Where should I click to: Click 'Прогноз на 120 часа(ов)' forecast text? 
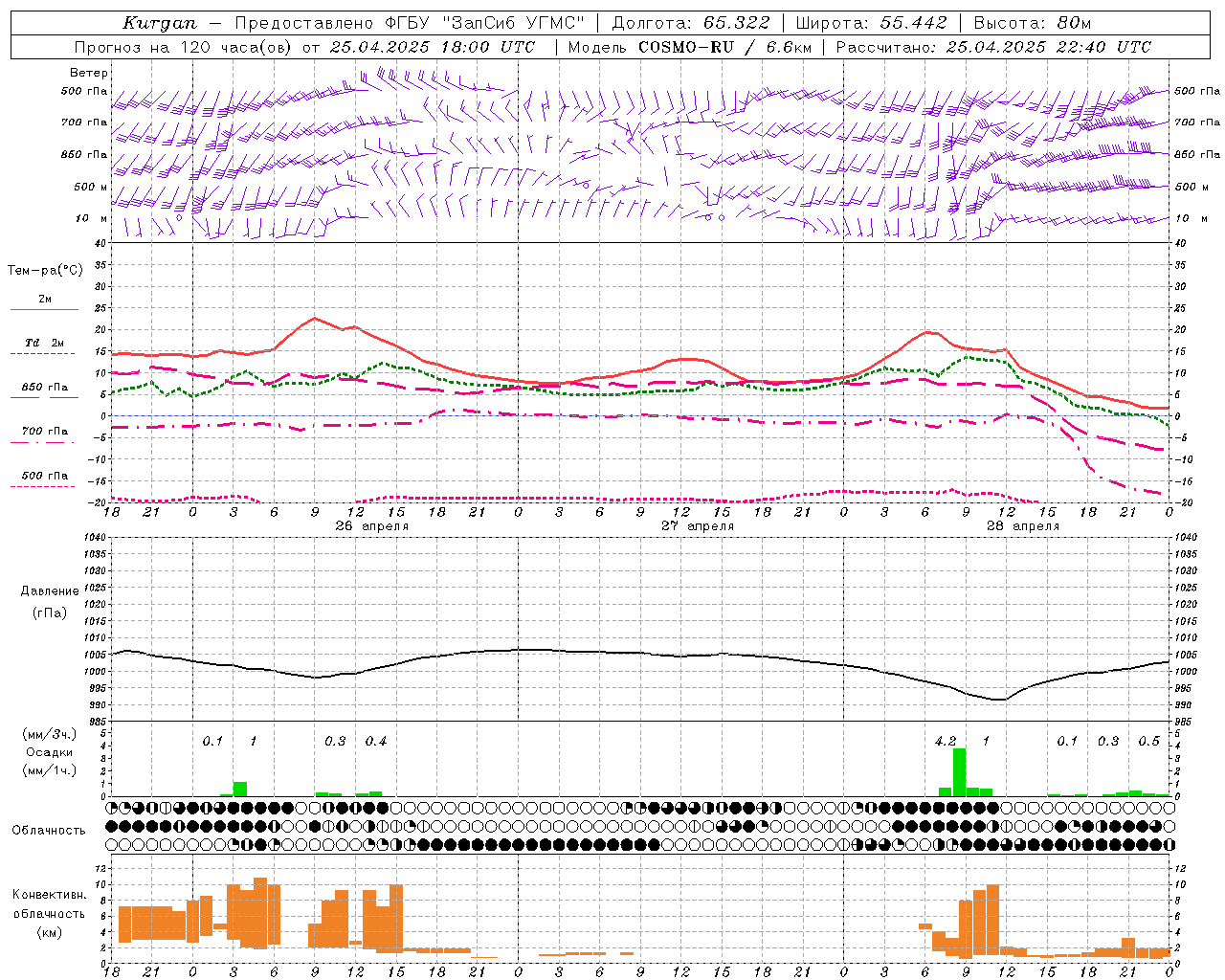[185, 47]
